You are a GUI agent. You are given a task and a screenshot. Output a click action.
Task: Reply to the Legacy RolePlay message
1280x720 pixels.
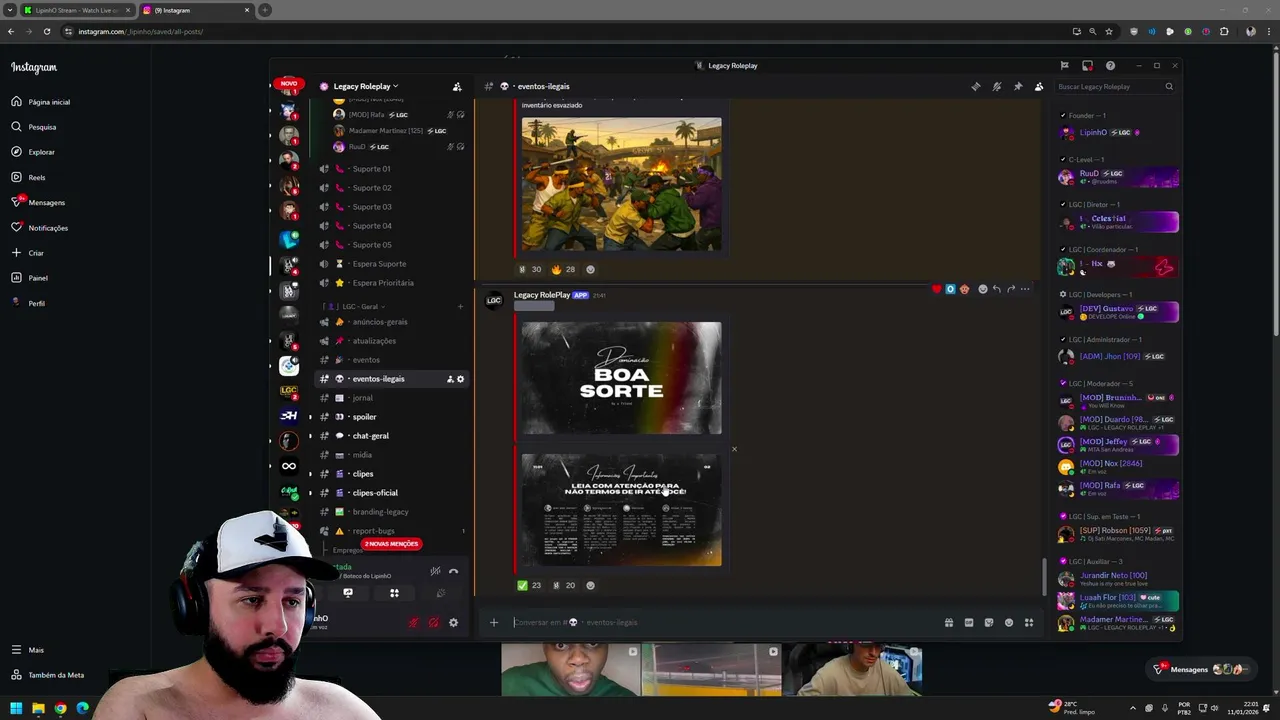pos(996,289)
